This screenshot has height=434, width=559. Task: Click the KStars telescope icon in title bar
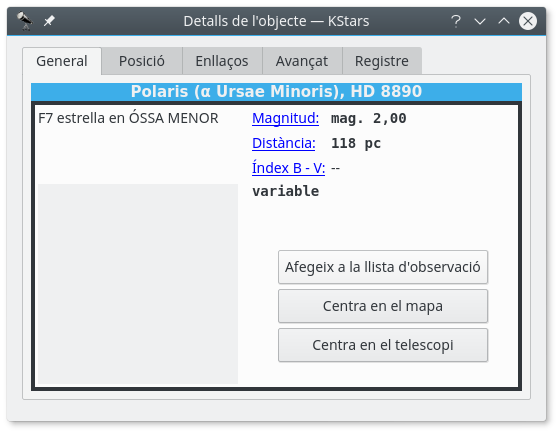(25, 21)
